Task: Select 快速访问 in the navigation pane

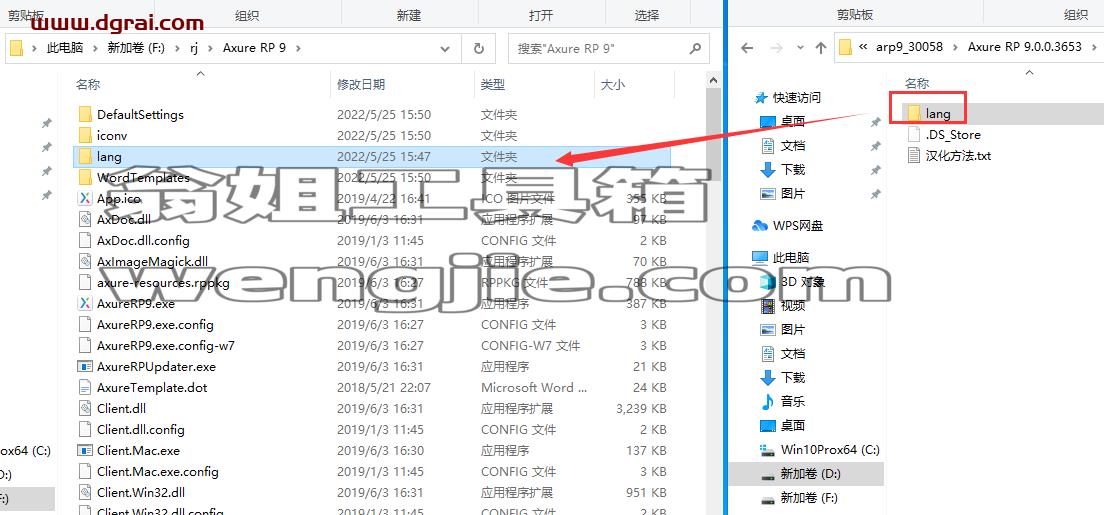Action: tap(796, 97)
